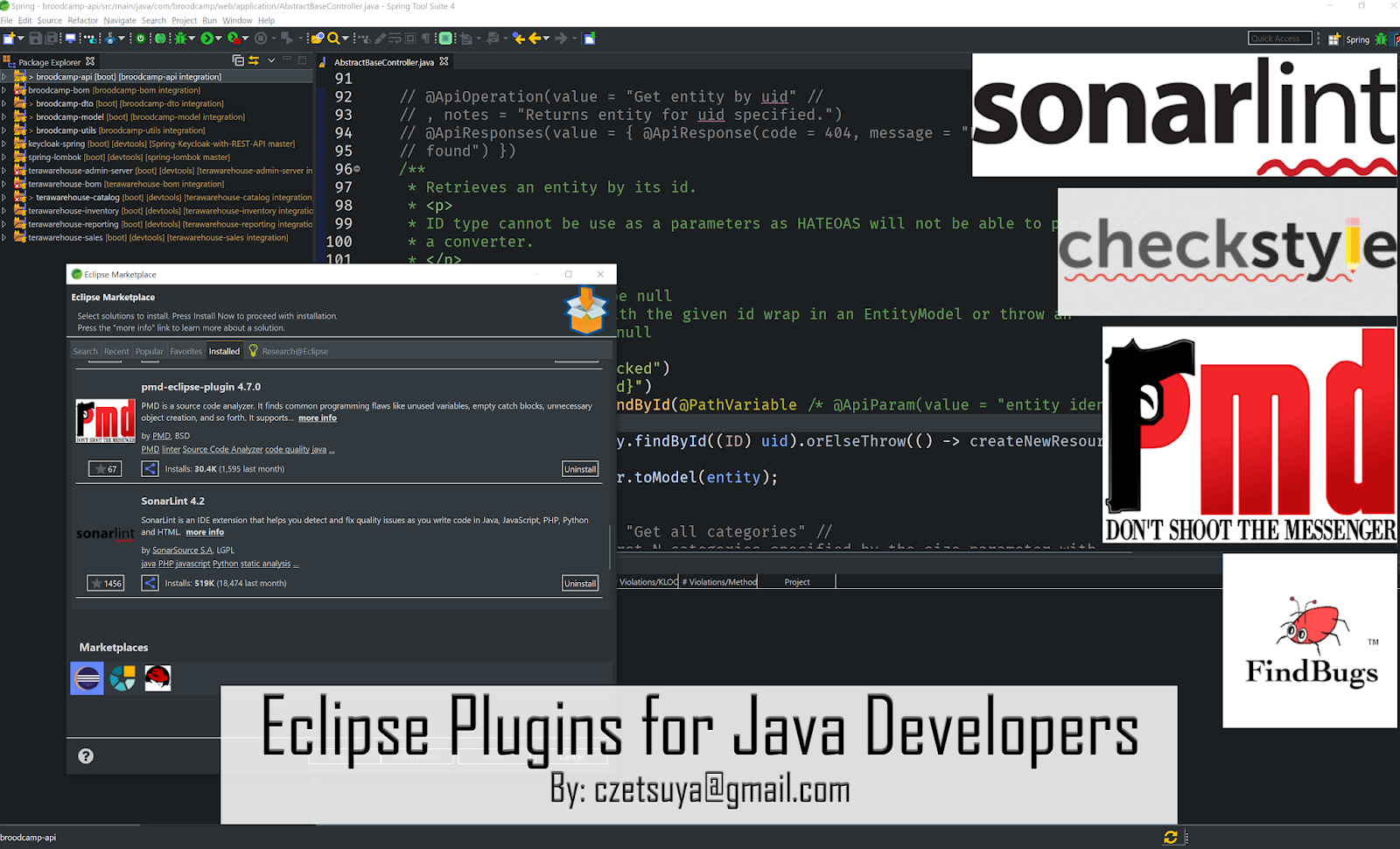Select the second marketplace catalog icon
The width and height of the screenshot is (1400, 849).
point(122,678)
